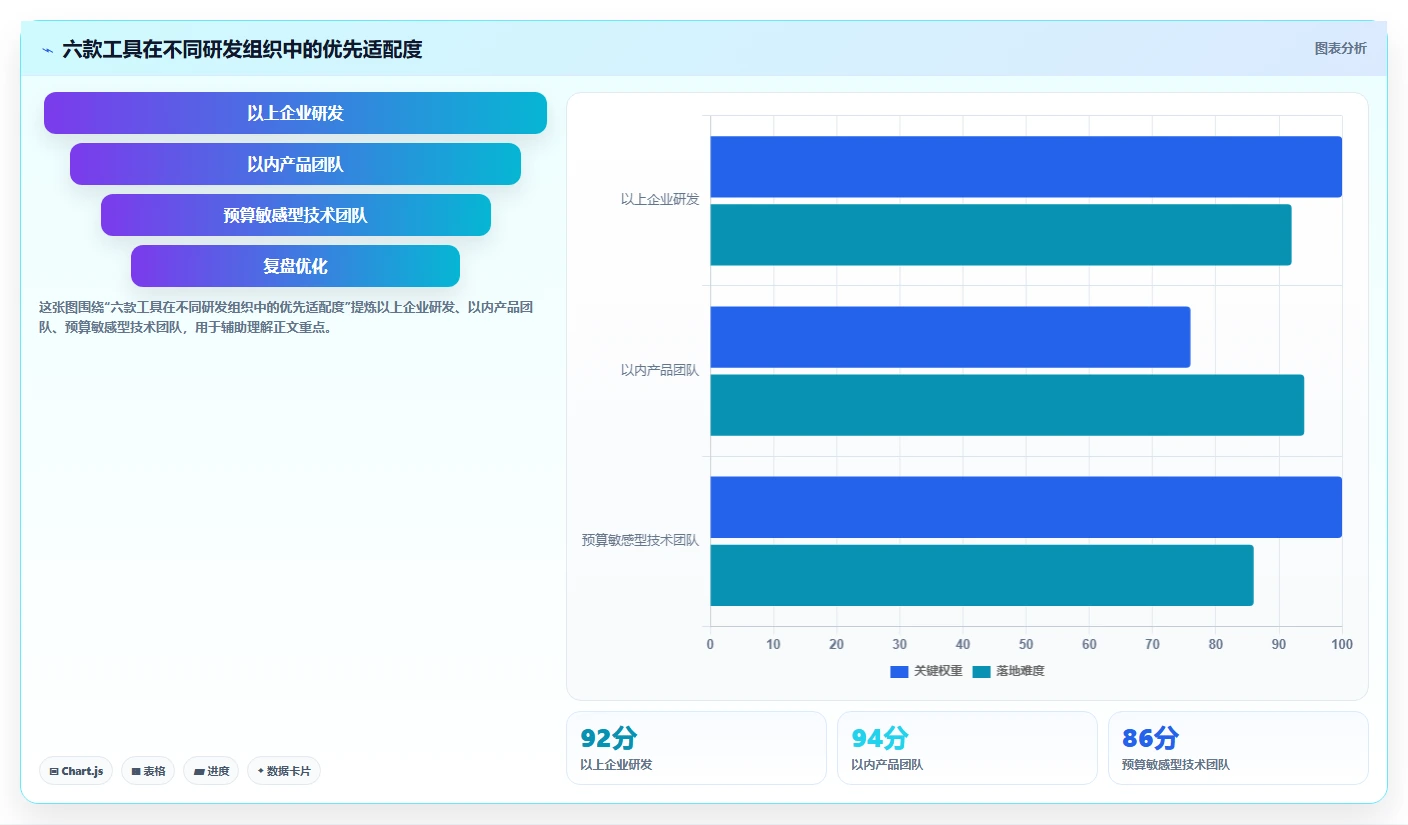The height and width of the screenshot is (825, 1408).
Task: Select the 复盘优化 funnel bar
Action: tap(295, 266)
